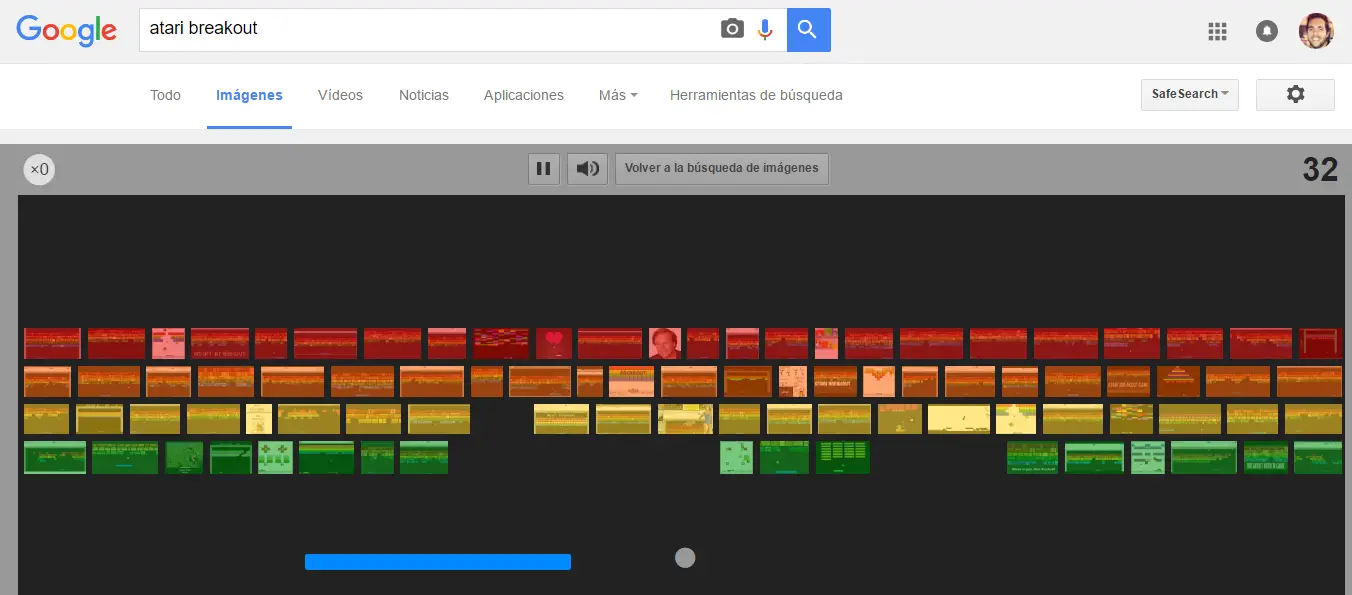Click Volver a la búsqueda de imágenes
The image size is (1352, 595).
point(721,168)
